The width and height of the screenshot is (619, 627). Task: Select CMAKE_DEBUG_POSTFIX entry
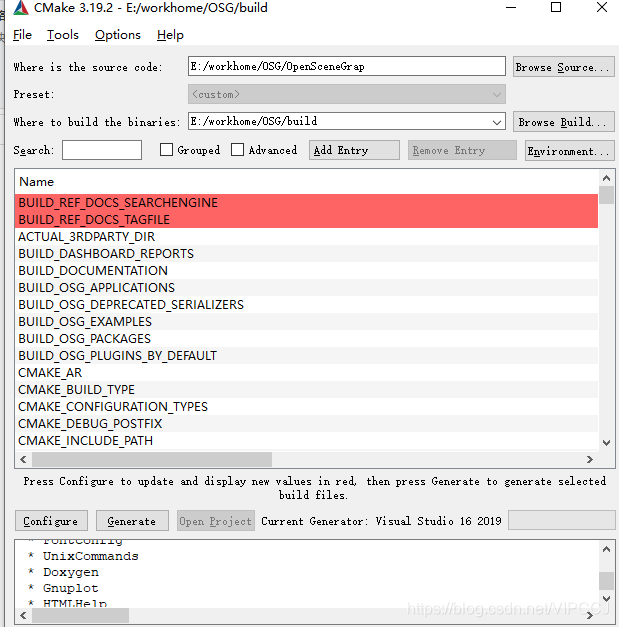306,423
